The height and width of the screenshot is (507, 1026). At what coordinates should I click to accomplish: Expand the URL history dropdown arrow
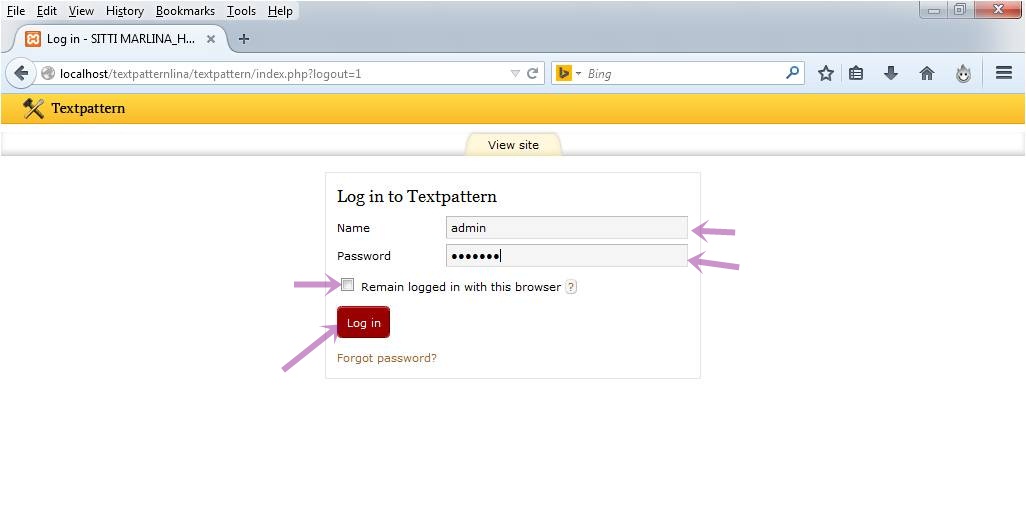pos(515,74)
